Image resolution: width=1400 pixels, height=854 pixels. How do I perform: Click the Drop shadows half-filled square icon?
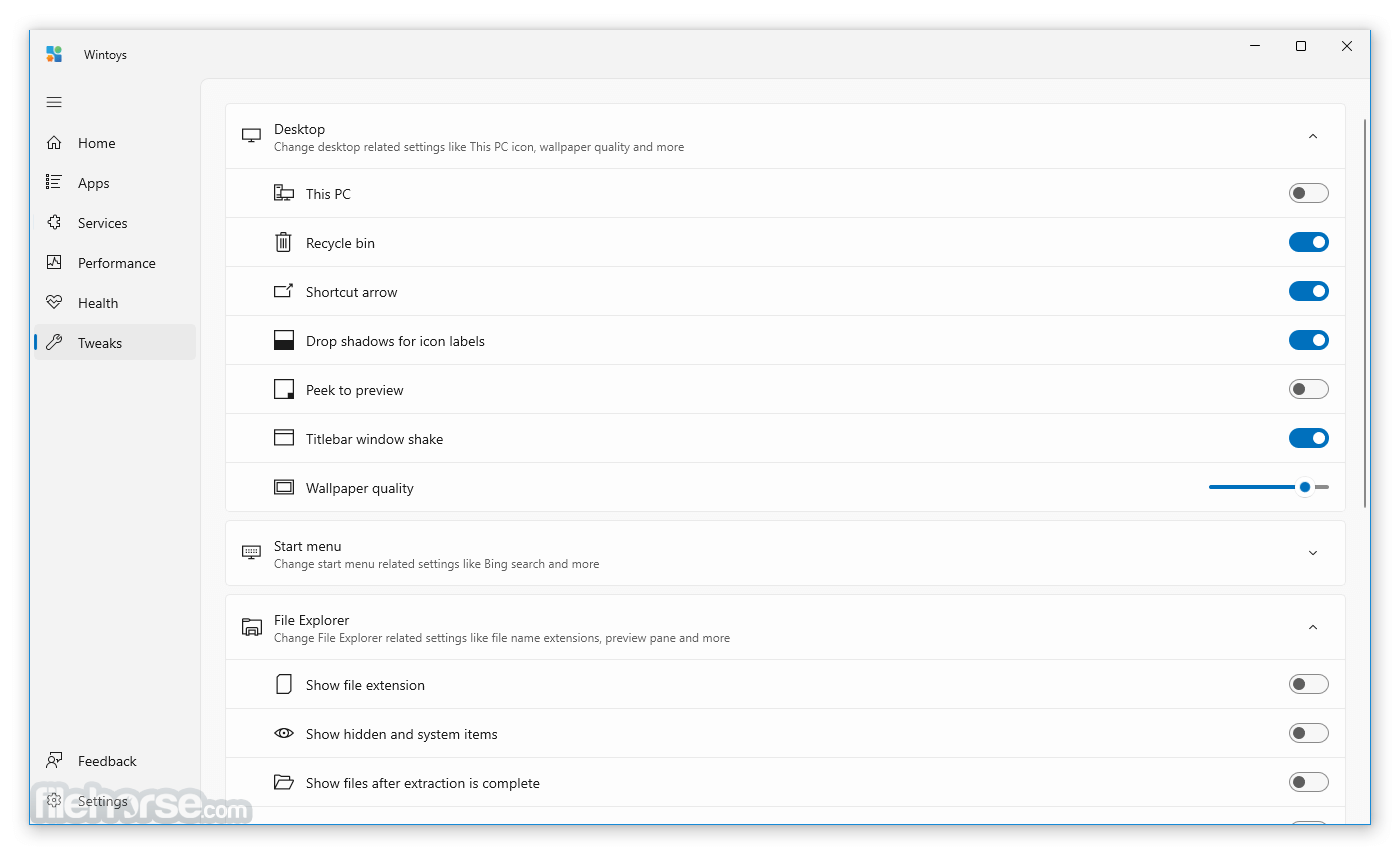[x=284, y=340]
